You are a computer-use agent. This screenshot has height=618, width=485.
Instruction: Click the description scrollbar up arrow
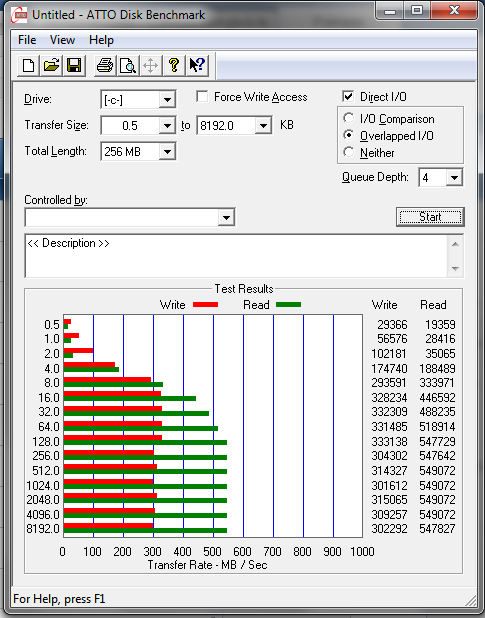click(x=455, y=244)
